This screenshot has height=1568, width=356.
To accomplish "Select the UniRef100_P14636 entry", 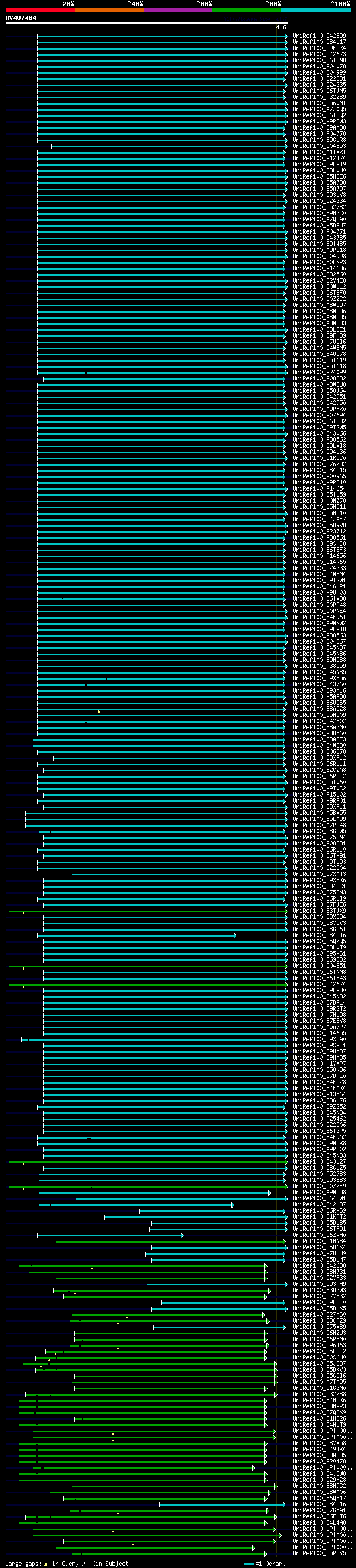I will point(319,269).
